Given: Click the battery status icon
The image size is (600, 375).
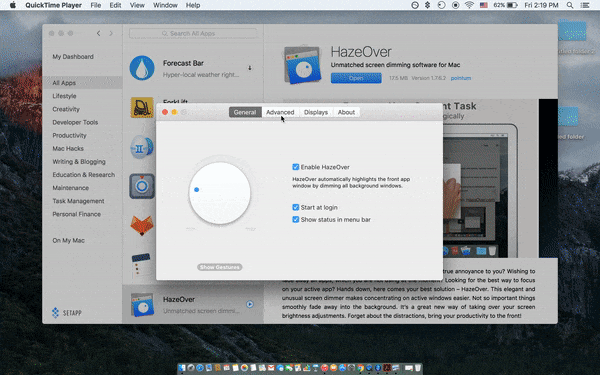Looking at the screenshot, I should pos(512,5).
